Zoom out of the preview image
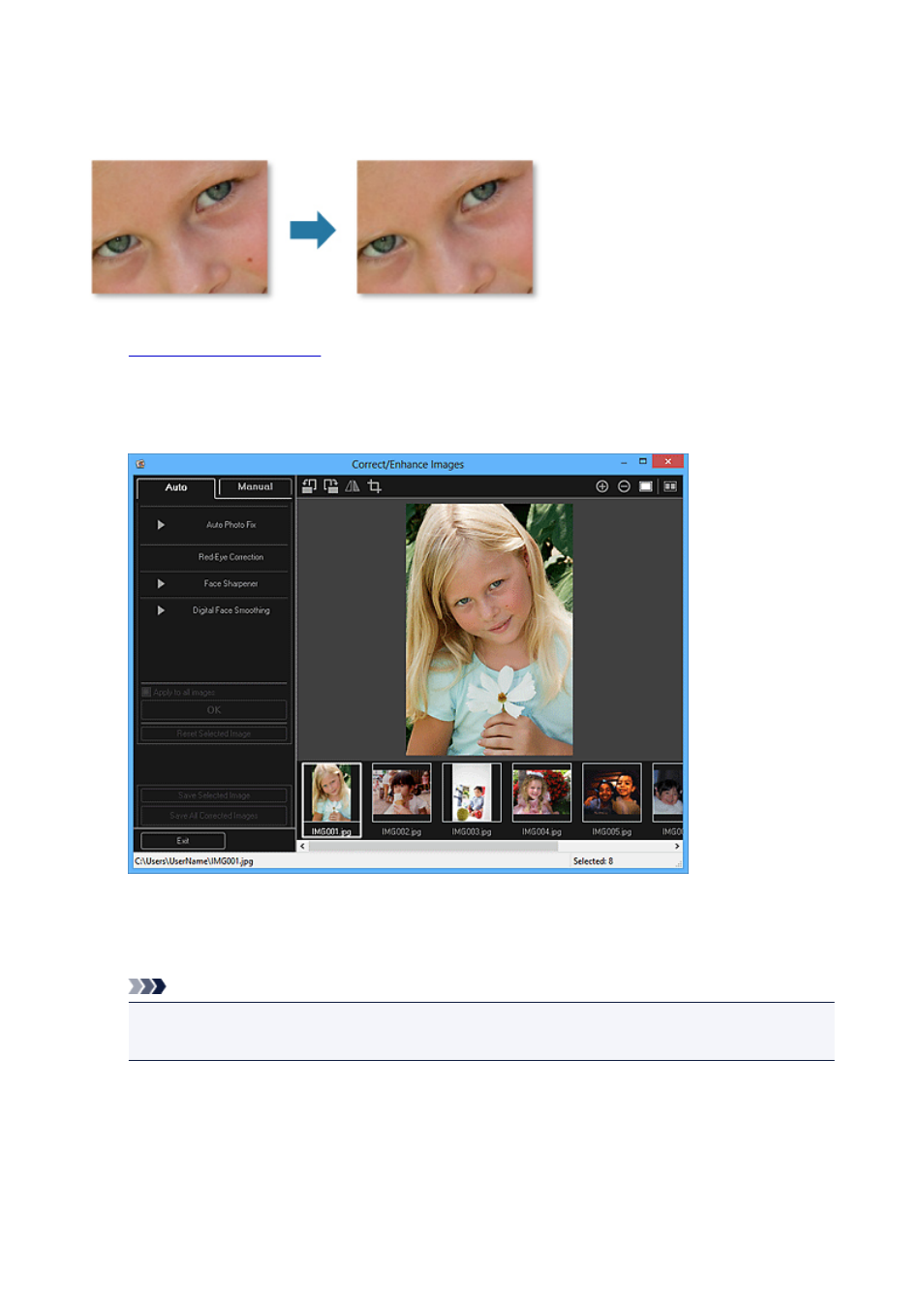The width and height of the screenshot is (924, 1308). click(624, 486)
